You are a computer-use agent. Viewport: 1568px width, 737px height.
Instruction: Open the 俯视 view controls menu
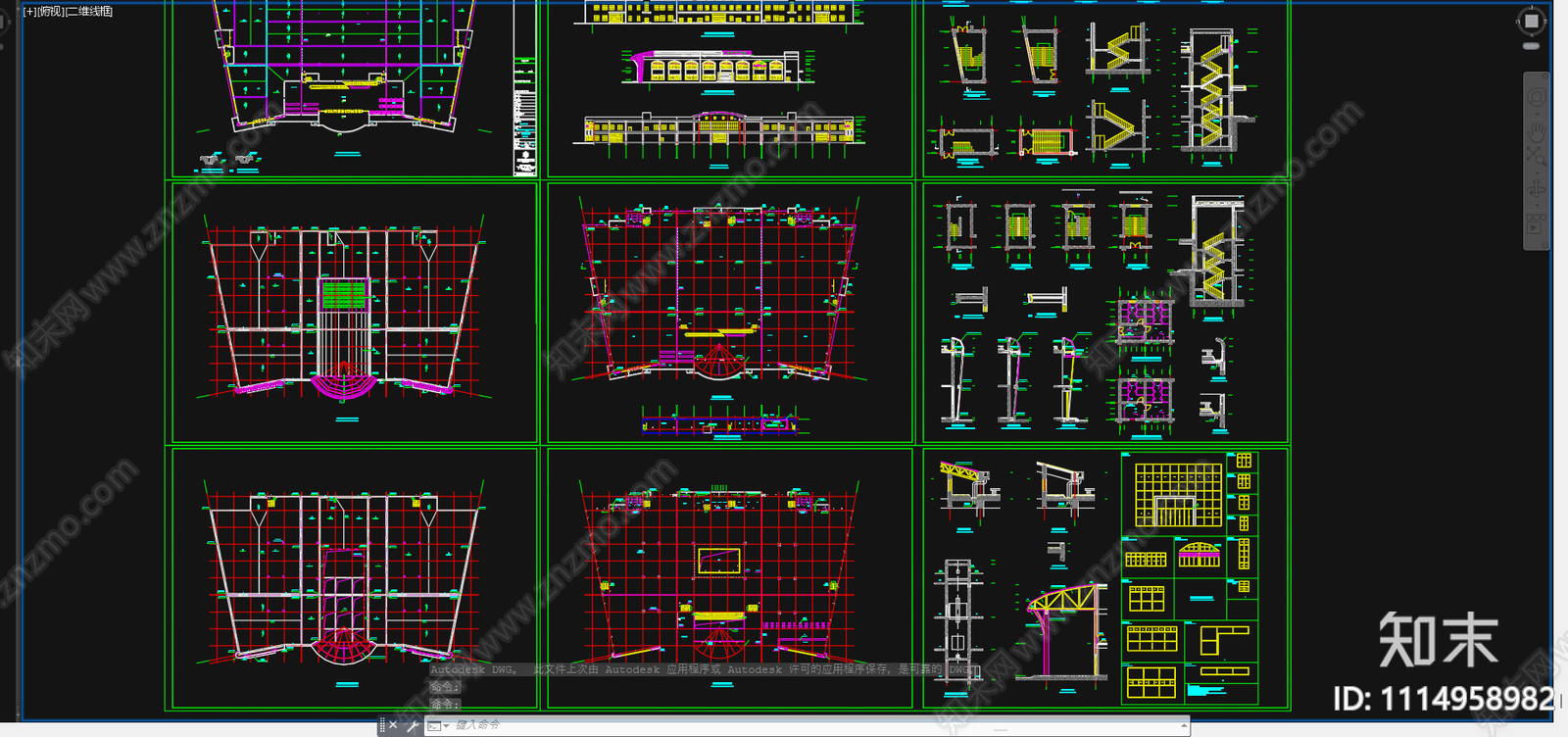click(x=50, y=12)
